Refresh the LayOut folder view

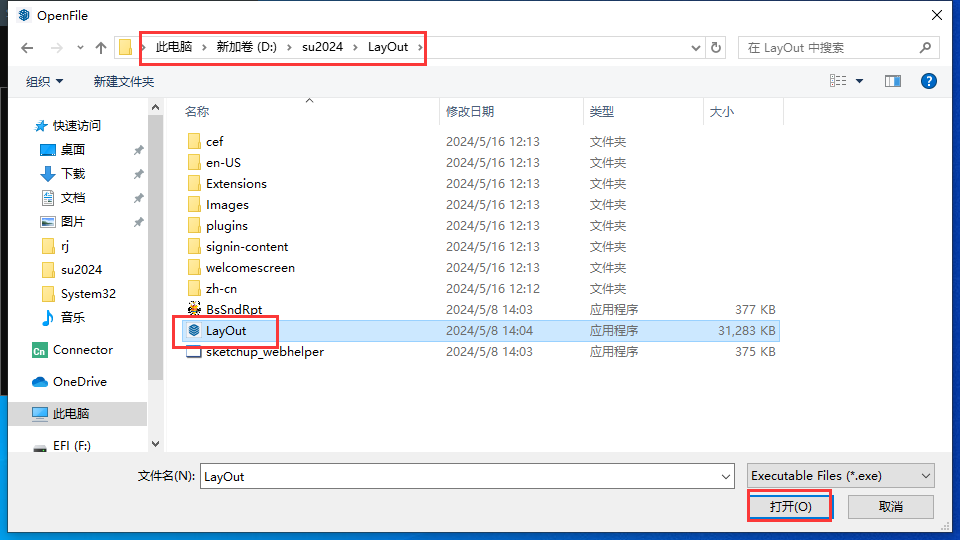pyautogui.click(x=716, y=48)
